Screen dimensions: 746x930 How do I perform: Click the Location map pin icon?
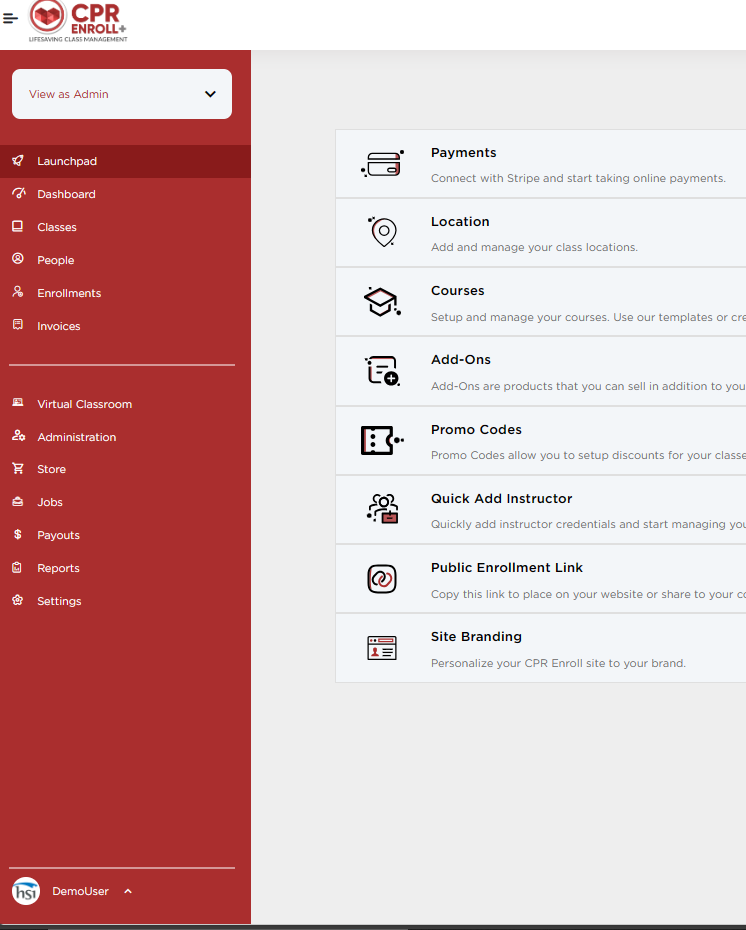click(x=383, y=232)
